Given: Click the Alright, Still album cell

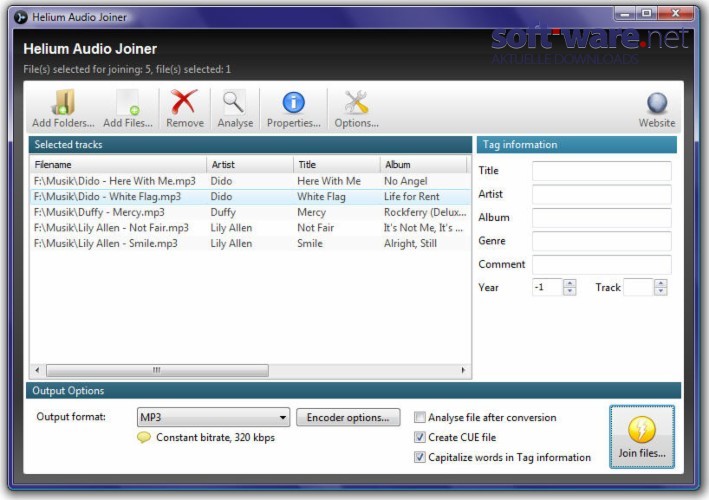Looking at the screenshot, I should click(x=410, y=243).
